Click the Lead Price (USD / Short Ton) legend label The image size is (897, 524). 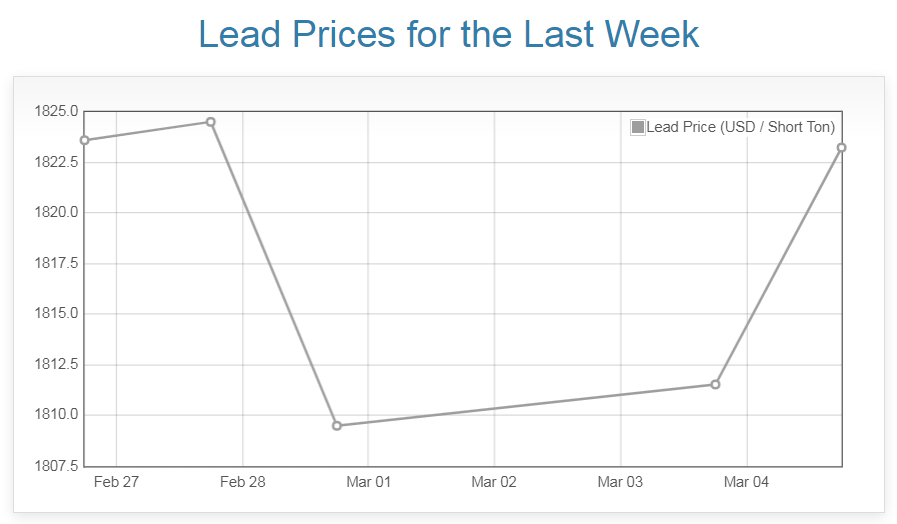(740, 127)
